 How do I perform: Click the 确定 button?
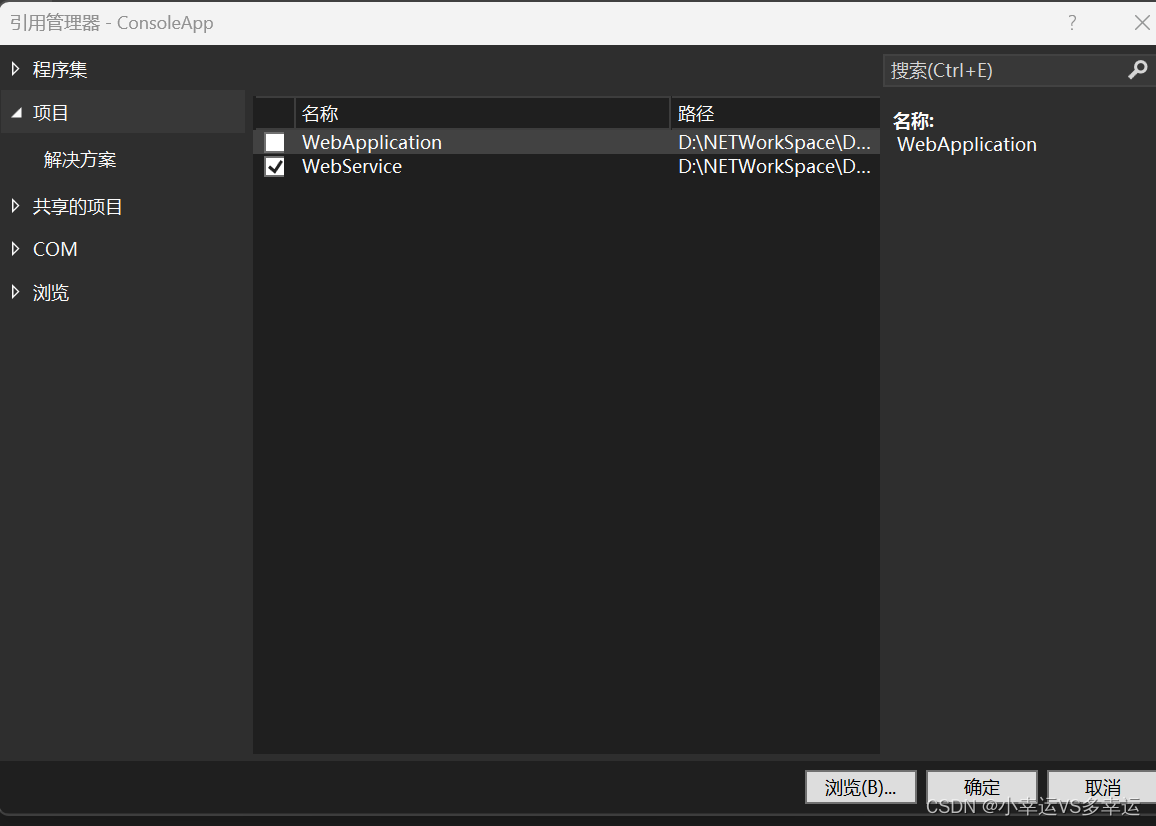pos(982,787)
